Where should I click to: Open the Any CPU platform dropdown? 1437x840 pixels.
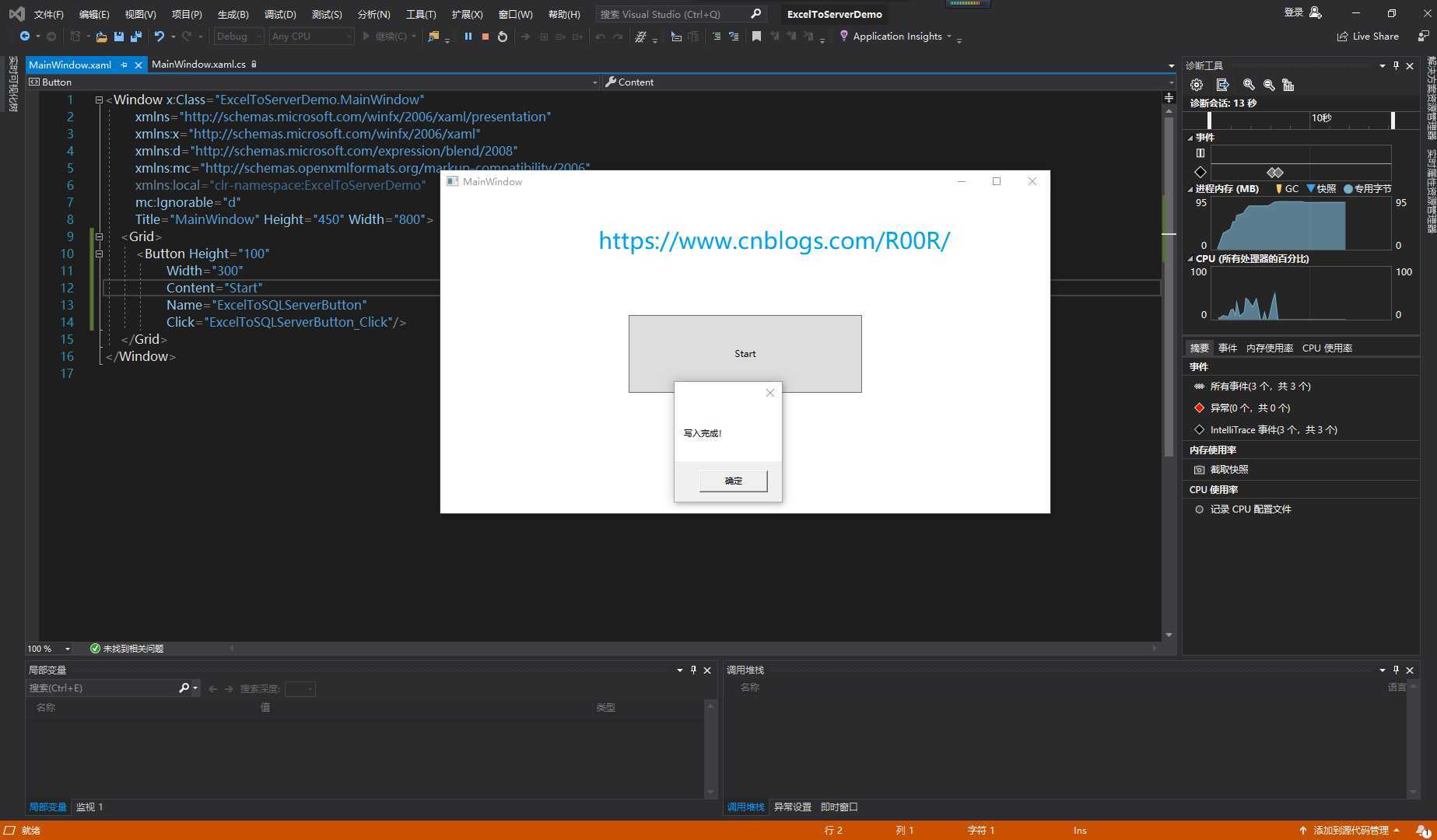(x=311, y=37)
